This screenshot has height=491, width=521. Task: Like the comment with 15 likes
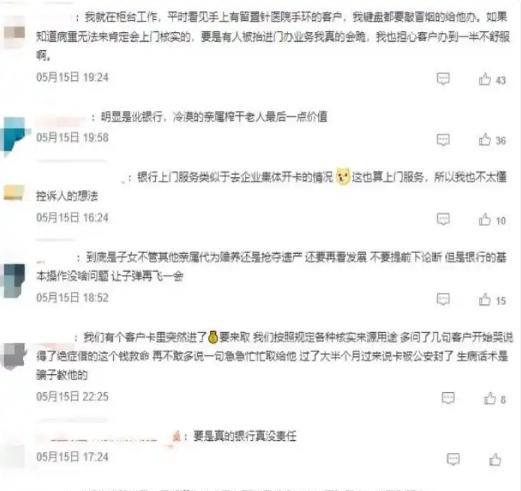pyautogui.click(x=485, y=299)
